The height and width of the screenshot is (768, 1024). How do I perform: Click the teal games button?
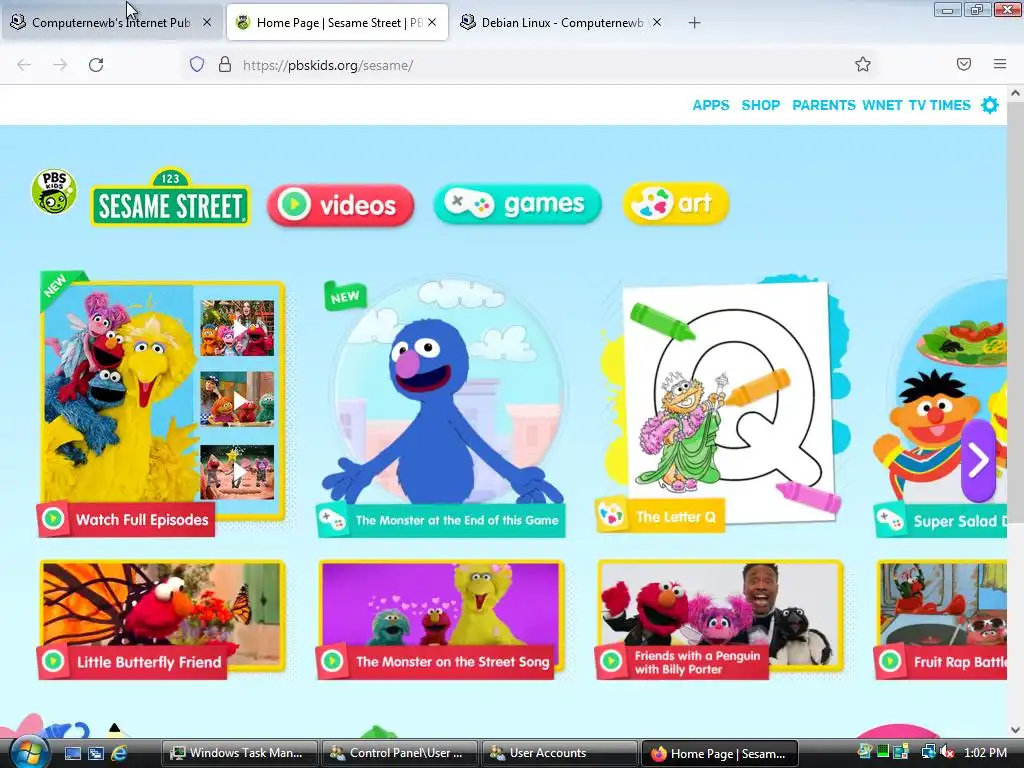[x=517, y=204]
